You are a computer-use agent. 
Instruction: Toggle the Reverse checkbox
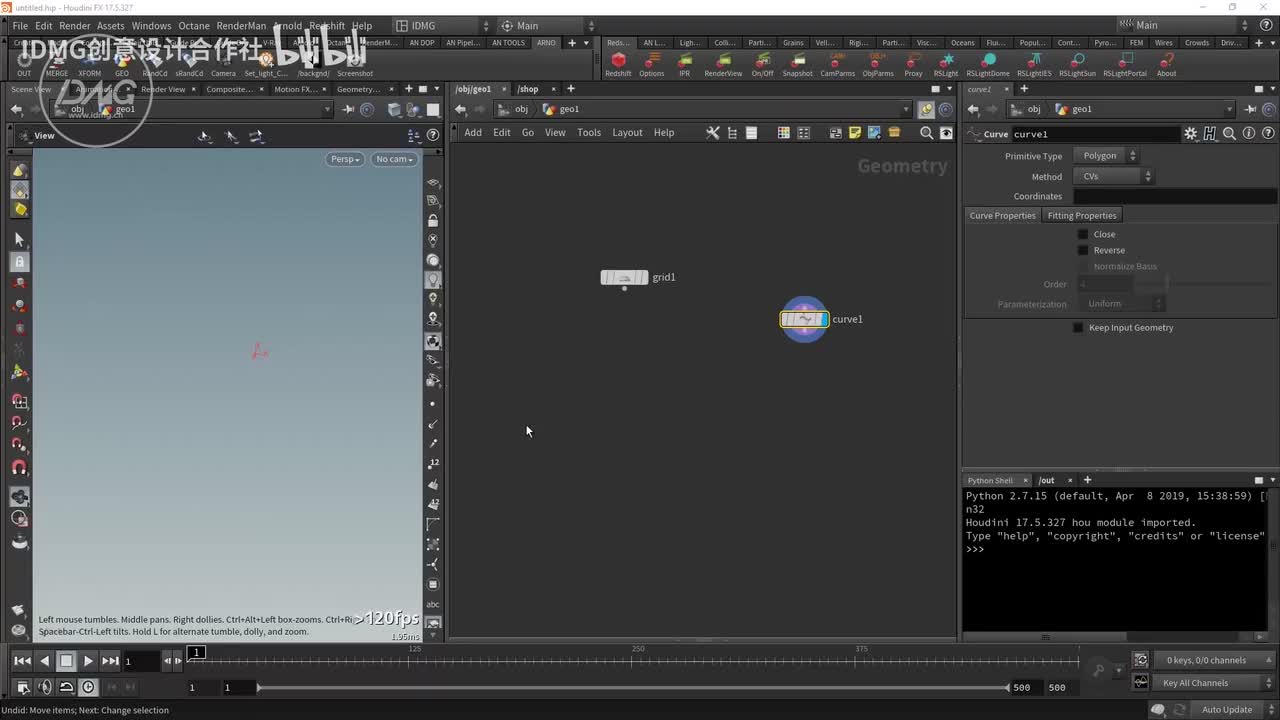click(x=1083, y=250)
